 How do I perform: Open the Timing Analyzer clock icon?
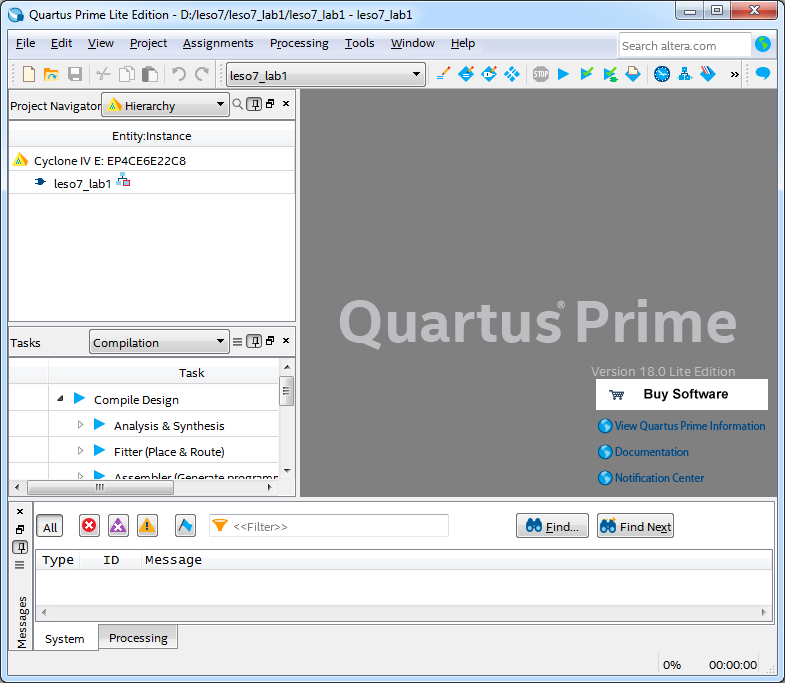coord(662,75)
